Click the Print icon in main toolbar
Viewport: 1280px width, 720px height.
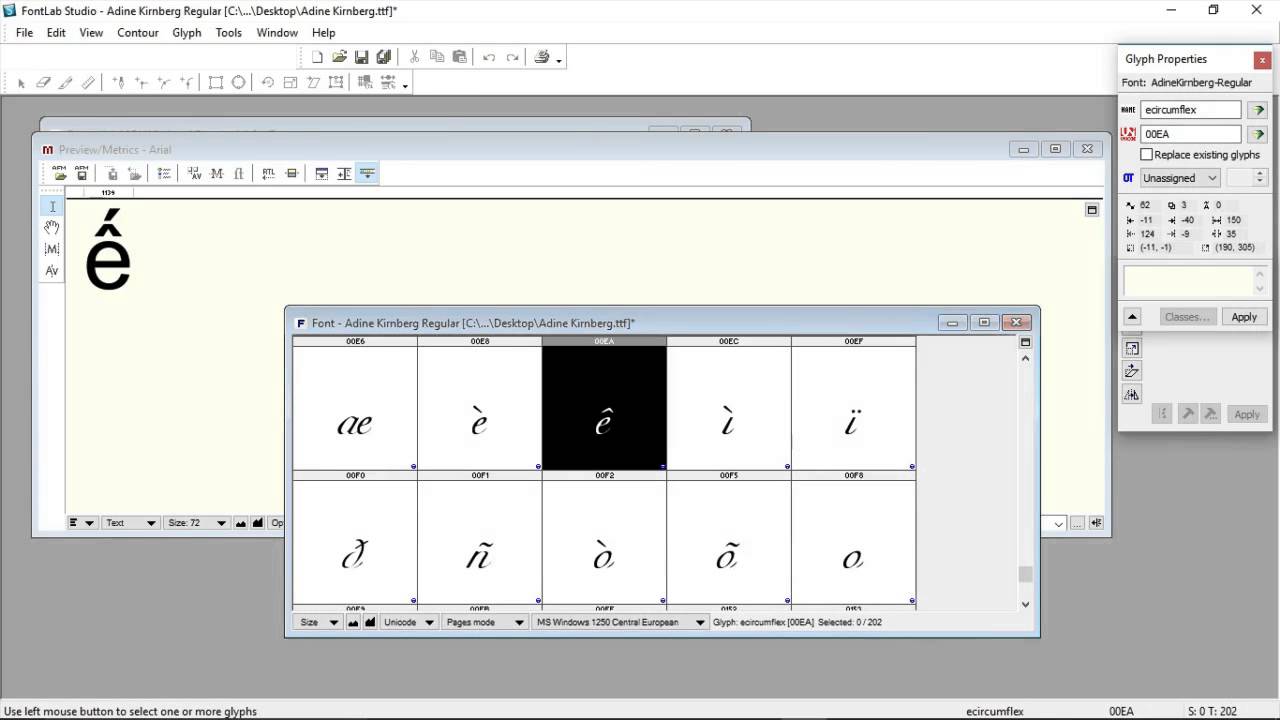(543, 57)
